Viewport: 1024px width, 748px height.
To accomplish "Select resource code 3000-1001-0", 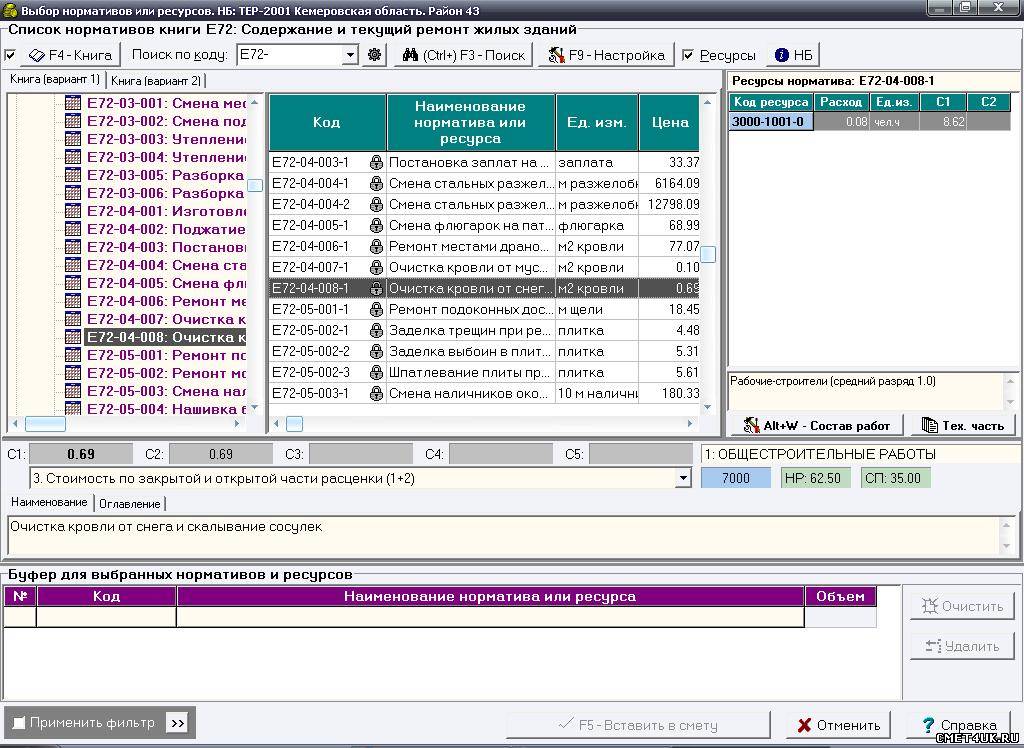I will 771,122.
